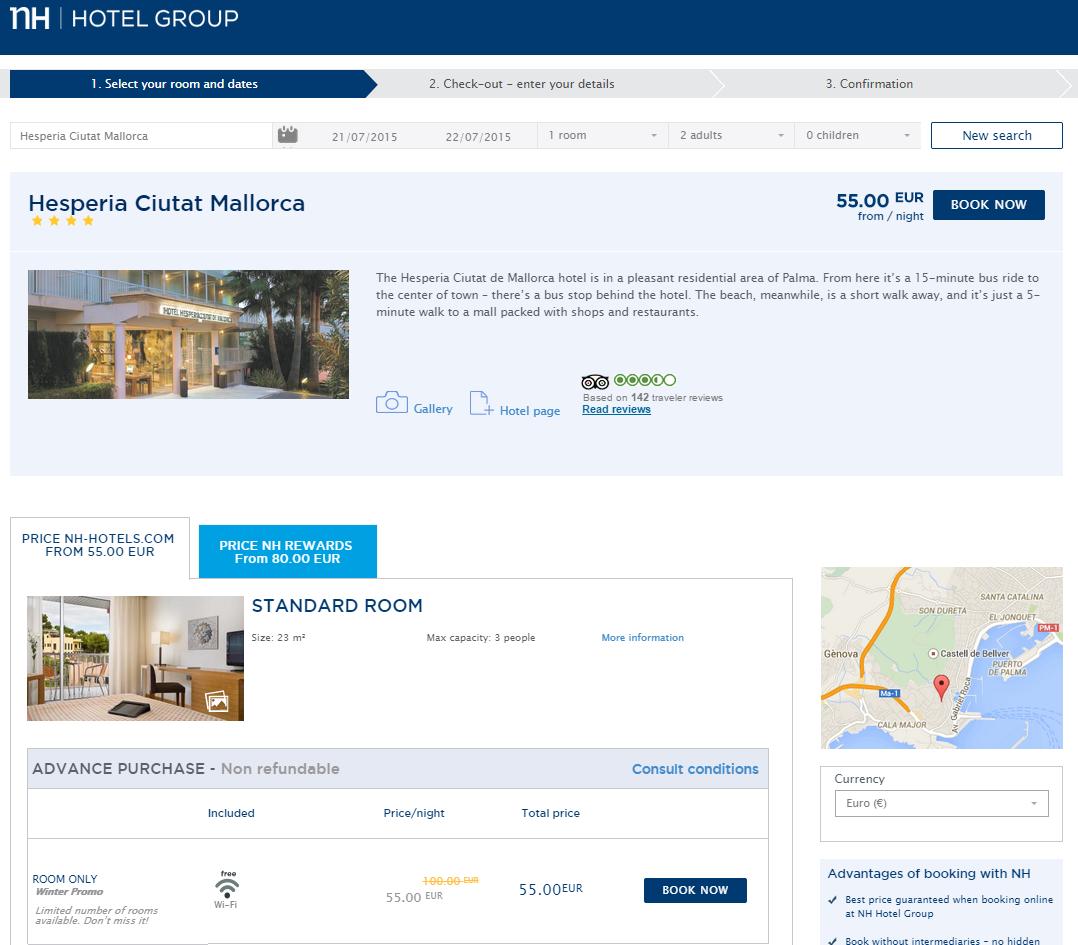
Task: Click the 55.00 EUR total price
Action: 551,889
